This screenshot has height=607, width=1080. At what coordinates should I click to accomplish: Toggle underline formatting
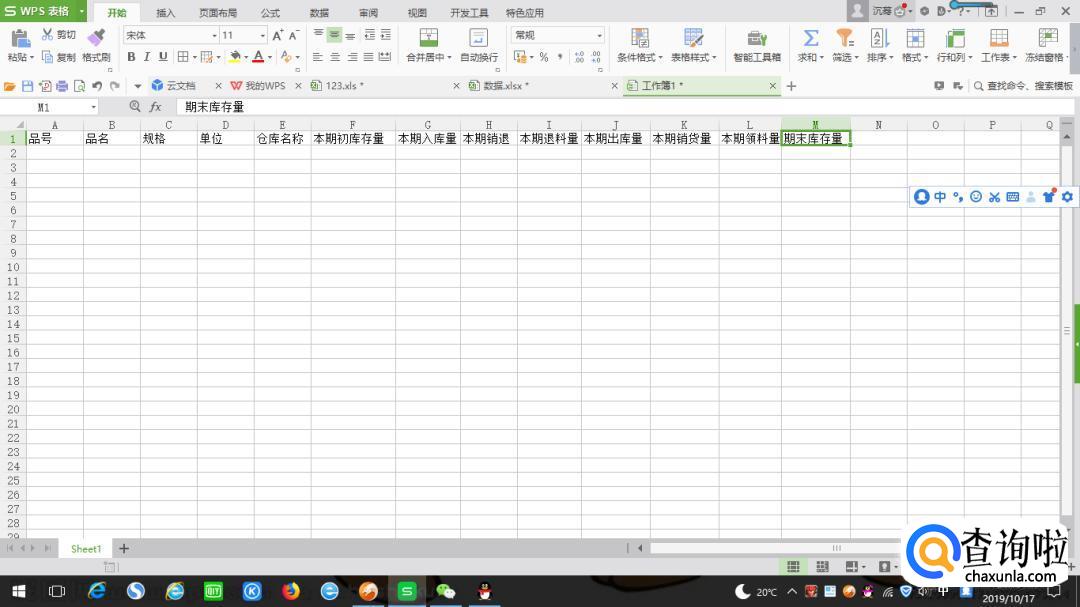coord(163,57)
